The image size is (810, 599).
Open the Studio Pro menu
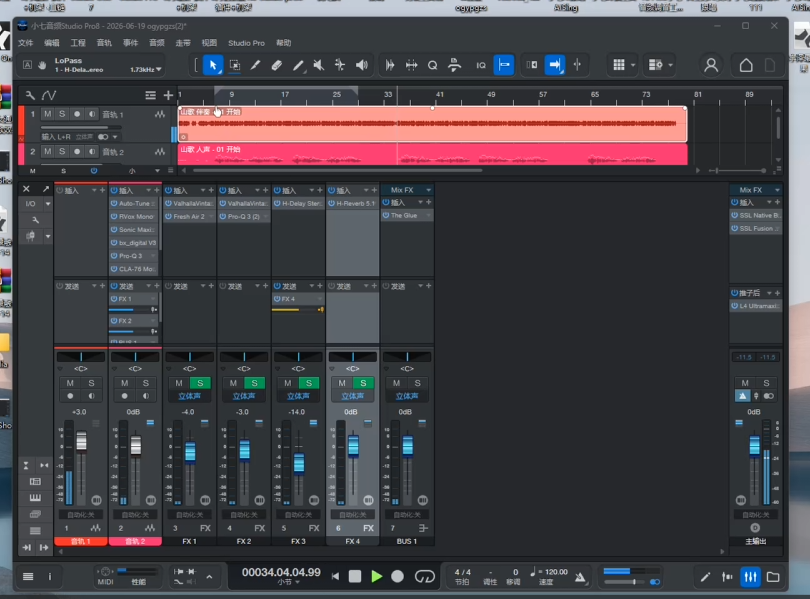click(x=246, y=43)
